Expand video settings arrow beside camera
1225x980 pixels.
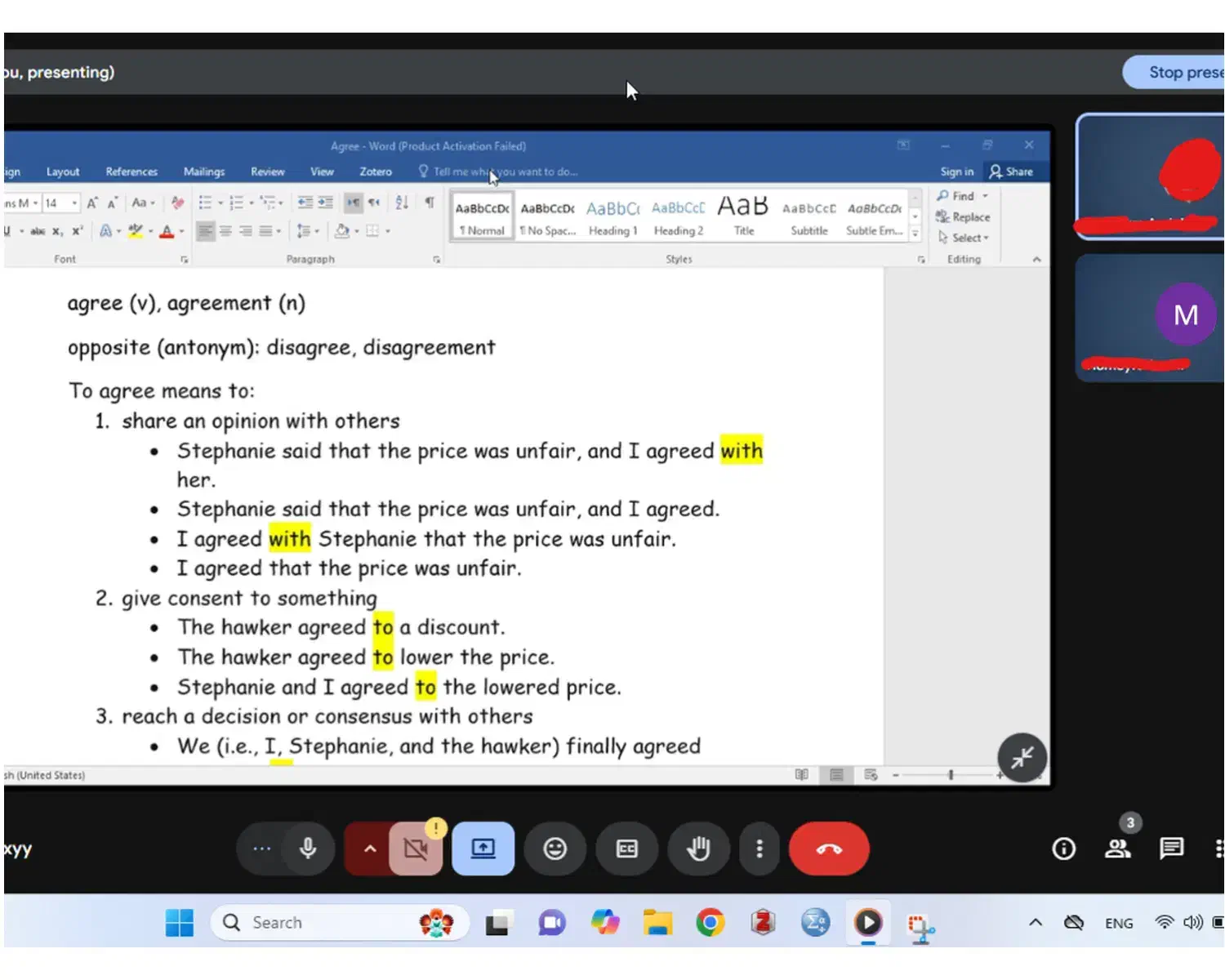click(369, 849)
